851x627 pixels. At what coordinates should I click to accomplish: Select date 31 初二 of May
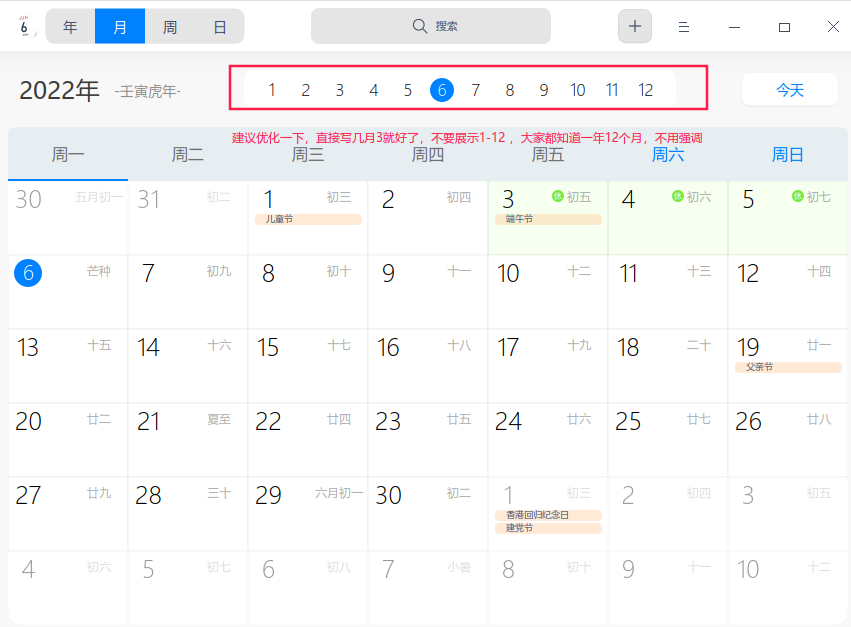pos(188,218)
